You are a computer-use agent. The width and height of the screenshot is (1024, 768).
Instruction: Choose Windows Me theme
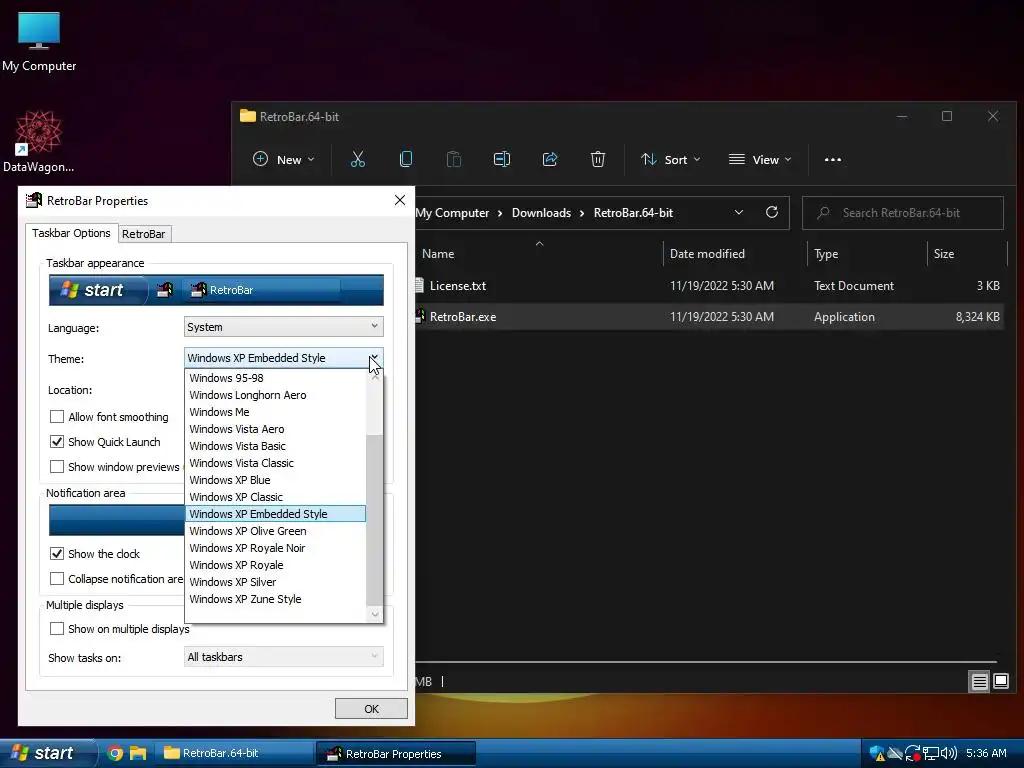tap(276, 412)
